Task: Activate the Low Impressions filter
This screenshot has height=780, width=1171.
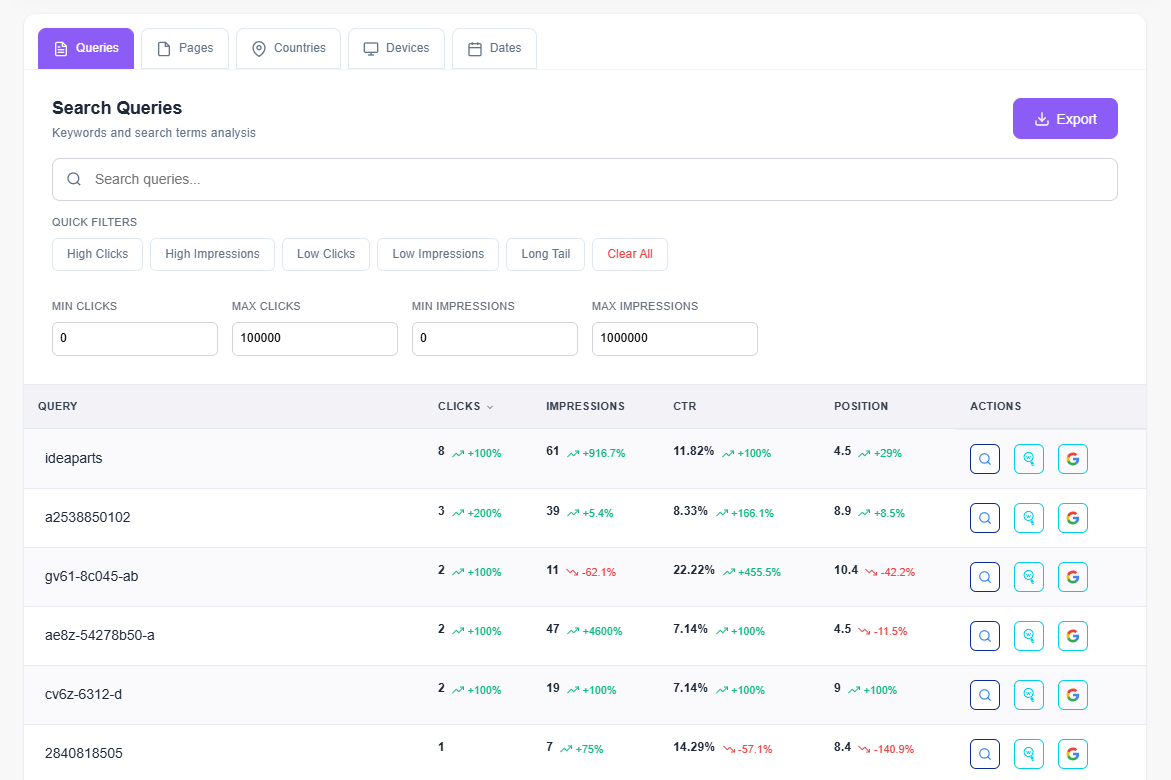Action: 437,254
